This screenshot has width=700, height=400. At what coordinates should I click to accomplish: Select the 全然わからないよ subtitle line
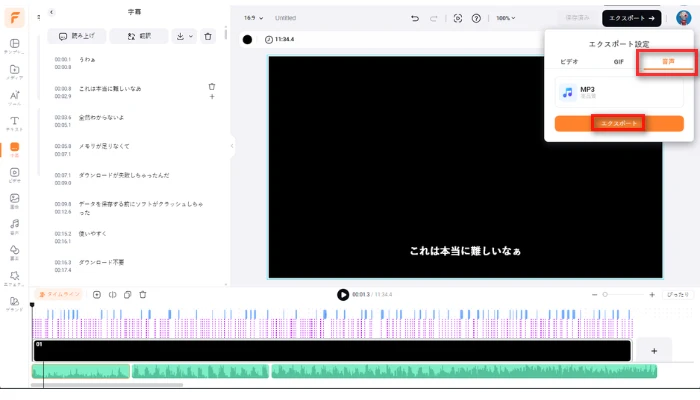(x=101, y=117)
